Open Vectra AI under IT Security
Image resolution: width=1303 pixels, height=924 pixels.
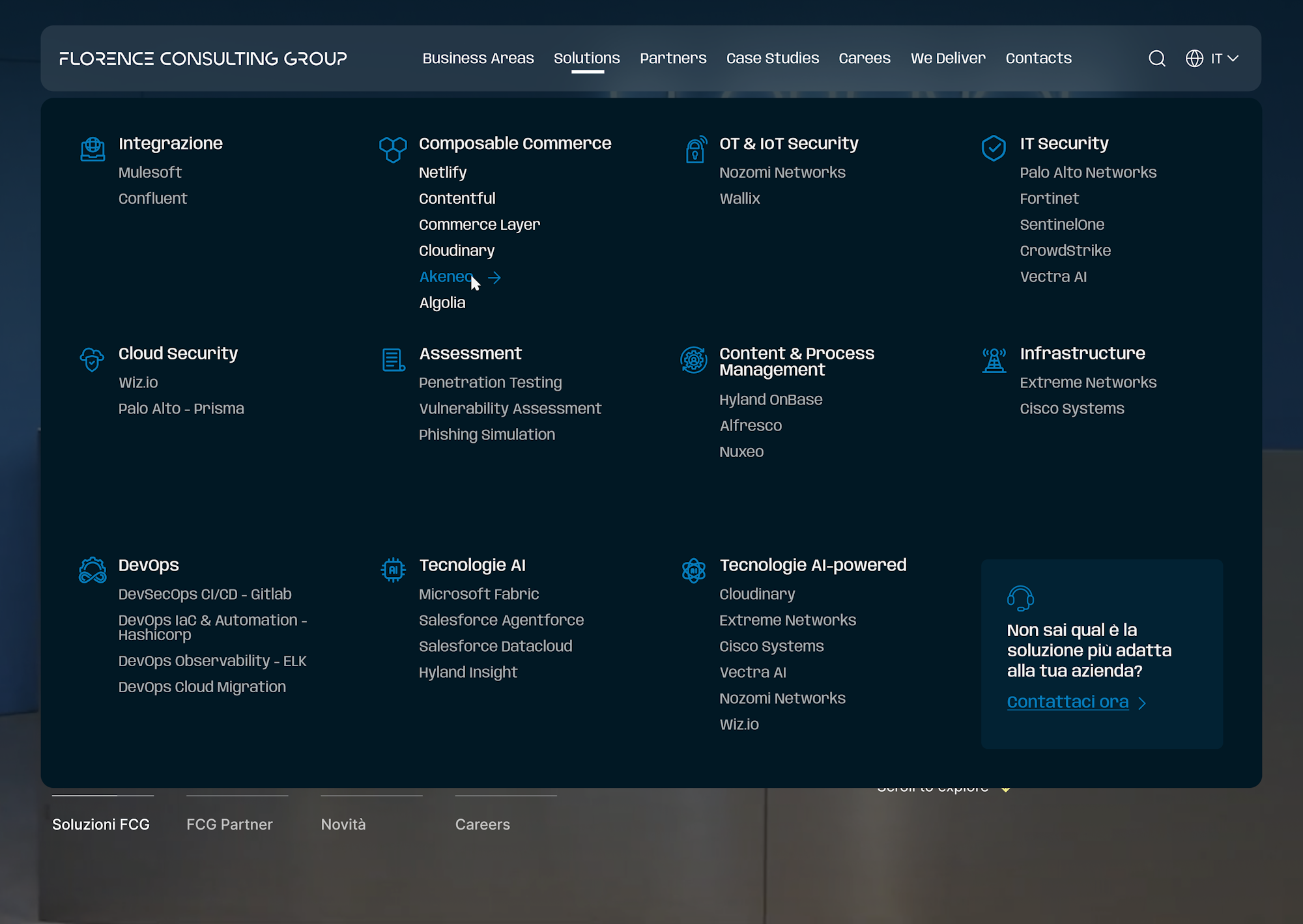pos(1053,277)
